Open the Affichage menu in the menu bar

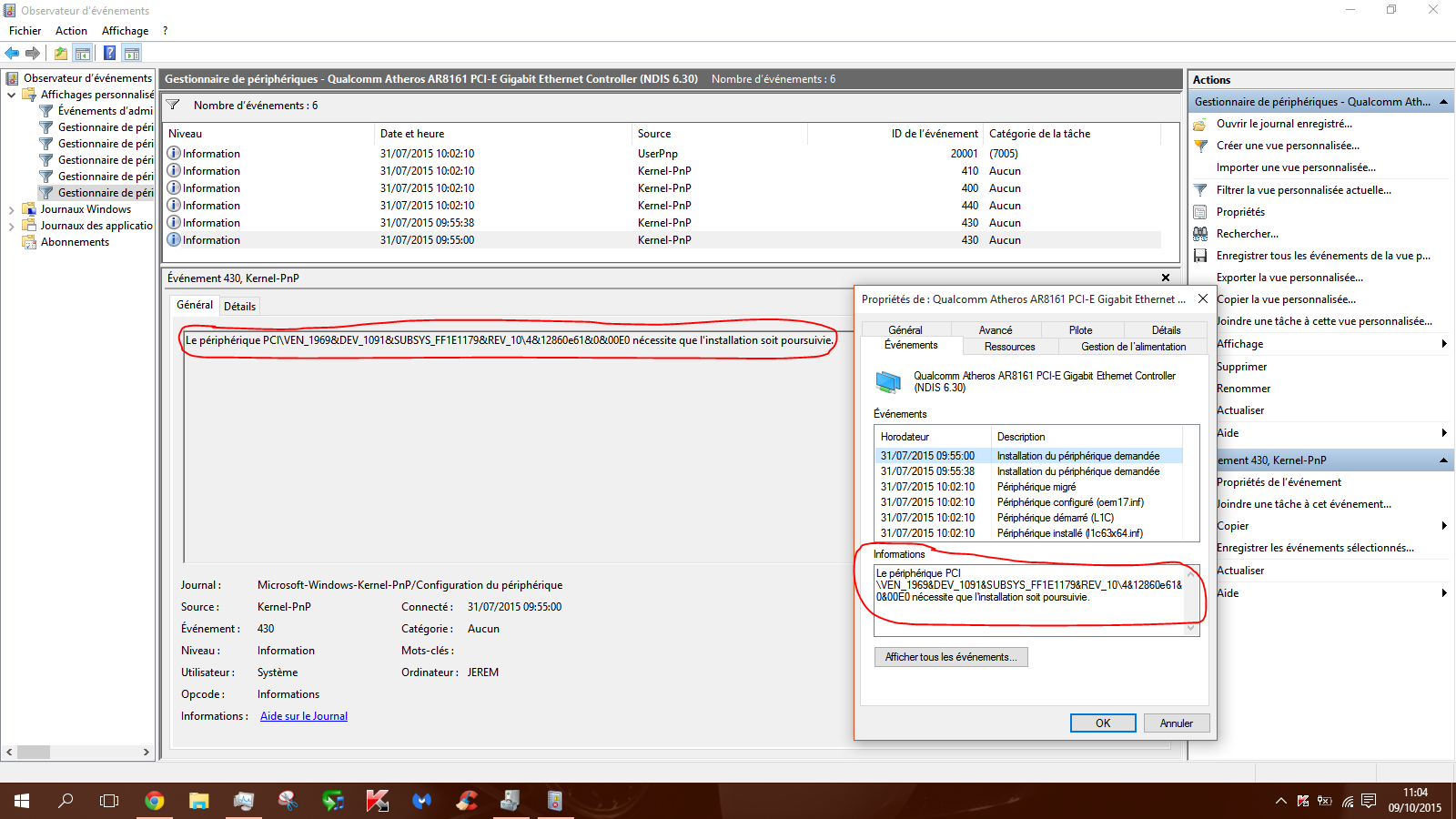pyautogui.click(x=125, y=31)
